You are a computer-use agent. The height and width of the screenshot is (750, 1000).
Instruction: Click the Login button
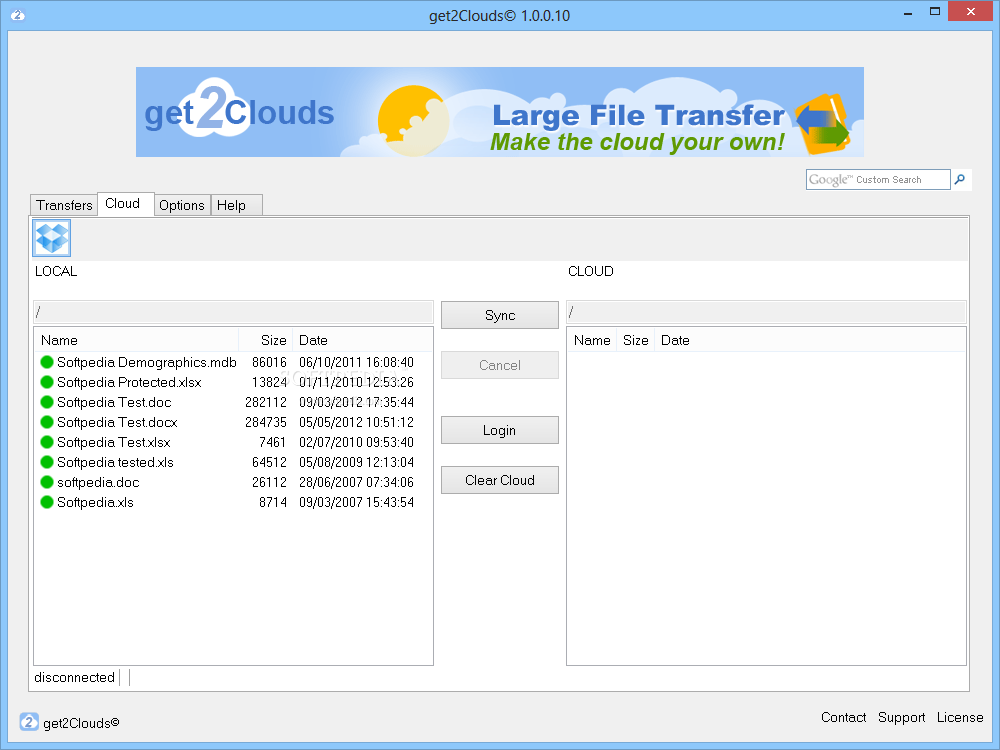[500, 430]
